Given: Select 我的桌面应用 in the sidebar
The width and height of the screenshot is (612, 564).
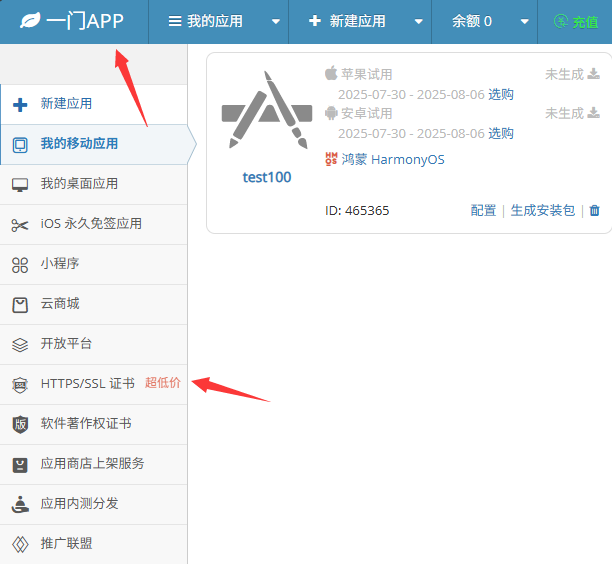Looking at the screenshot, I should [94, 184].
